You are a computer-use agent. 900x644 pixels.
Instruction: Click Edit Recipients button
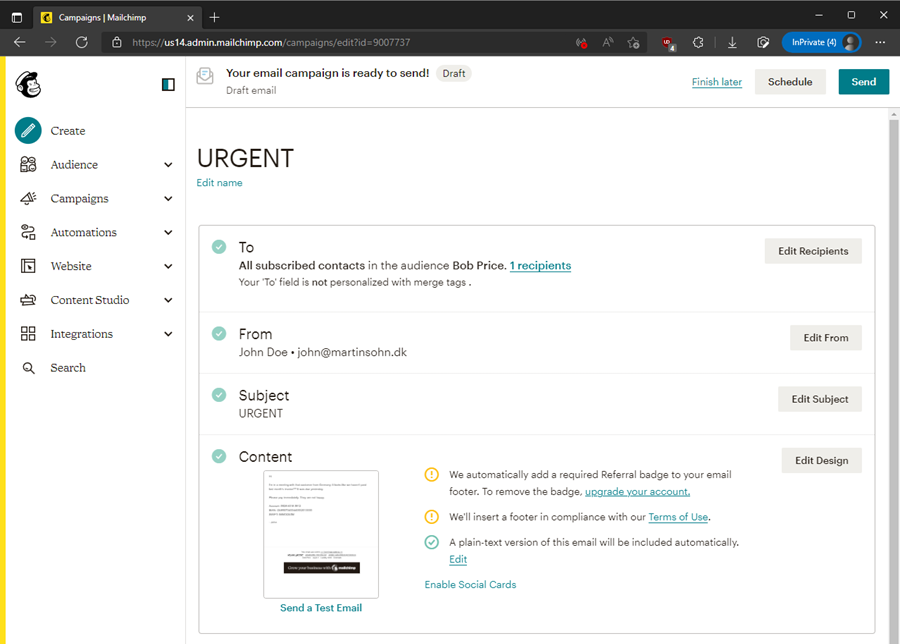click(x=813, y=251)
